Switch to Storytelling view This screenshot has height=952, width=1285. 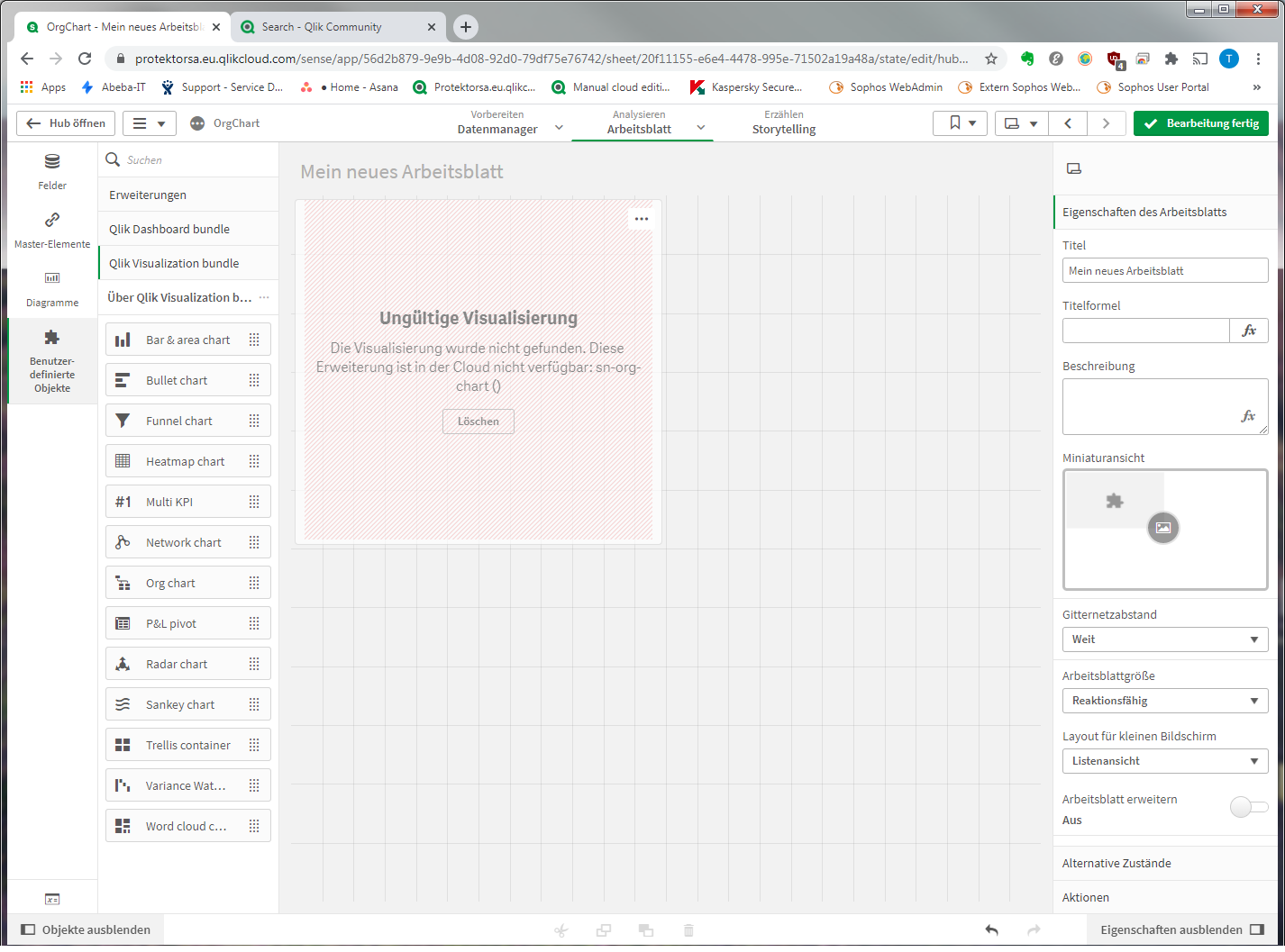[x=783, y=122]
